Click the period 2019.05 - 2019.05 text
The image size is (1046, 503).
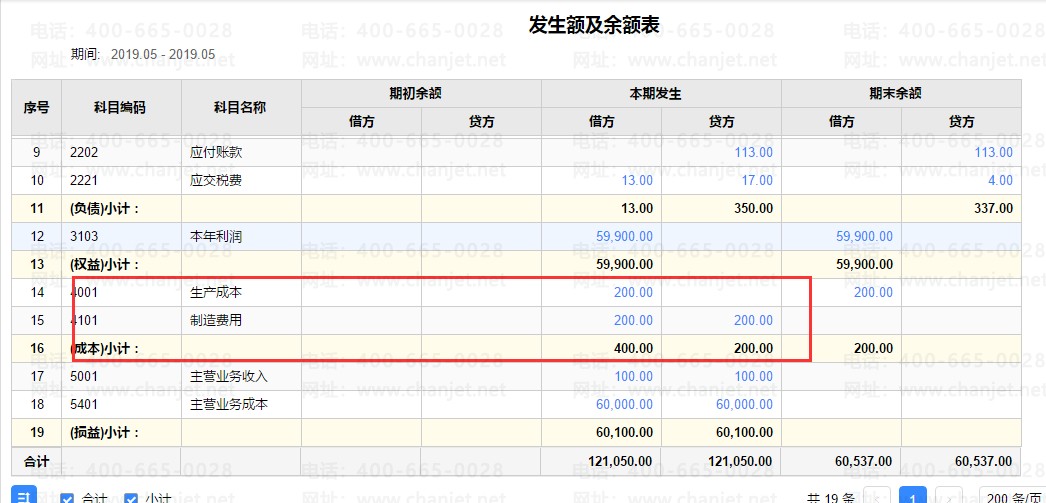(x=163, y=54)
